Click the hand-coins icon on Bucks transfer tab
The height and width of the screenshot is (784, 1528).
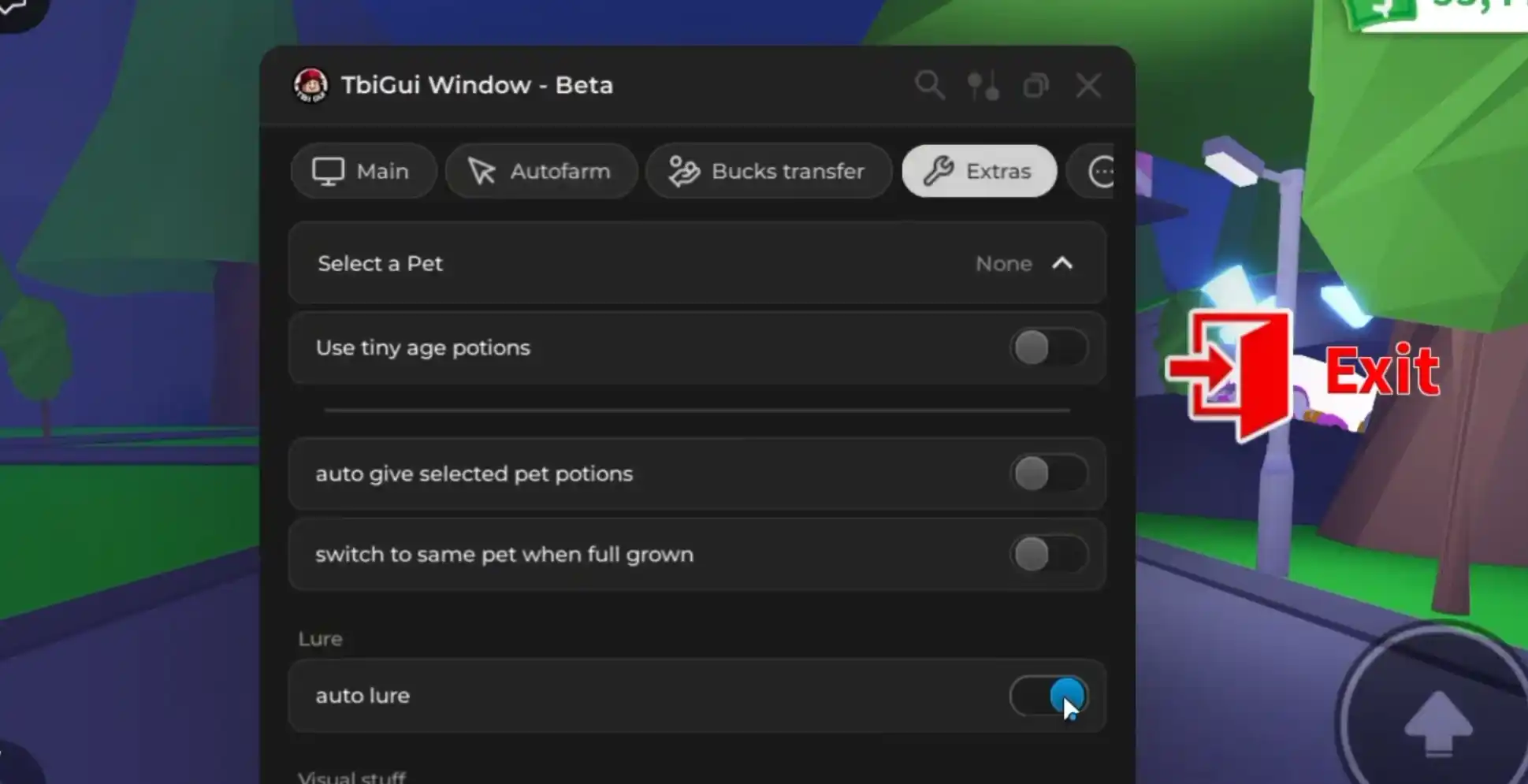(x=683, y=171)
